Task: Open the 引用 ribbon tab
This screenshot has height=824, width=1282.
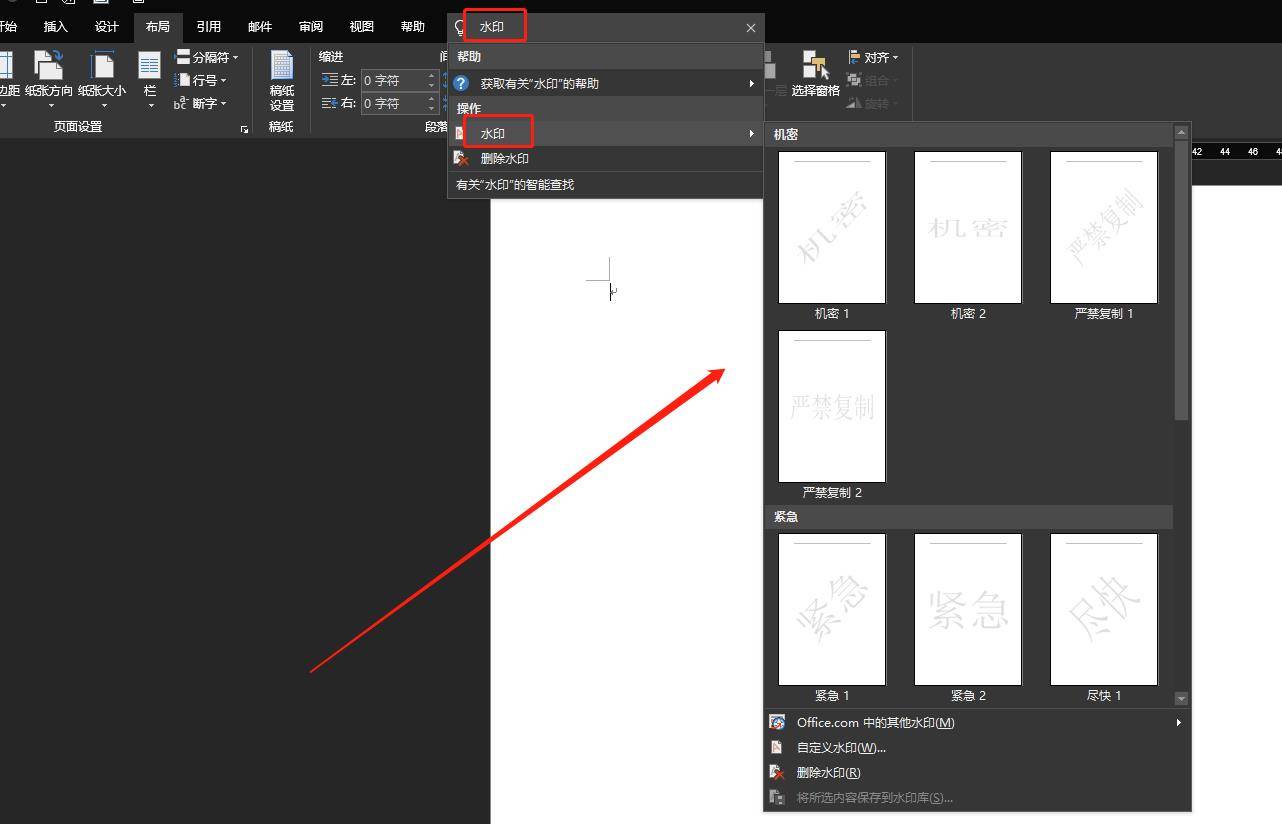Action: click(x=208, y=27)
